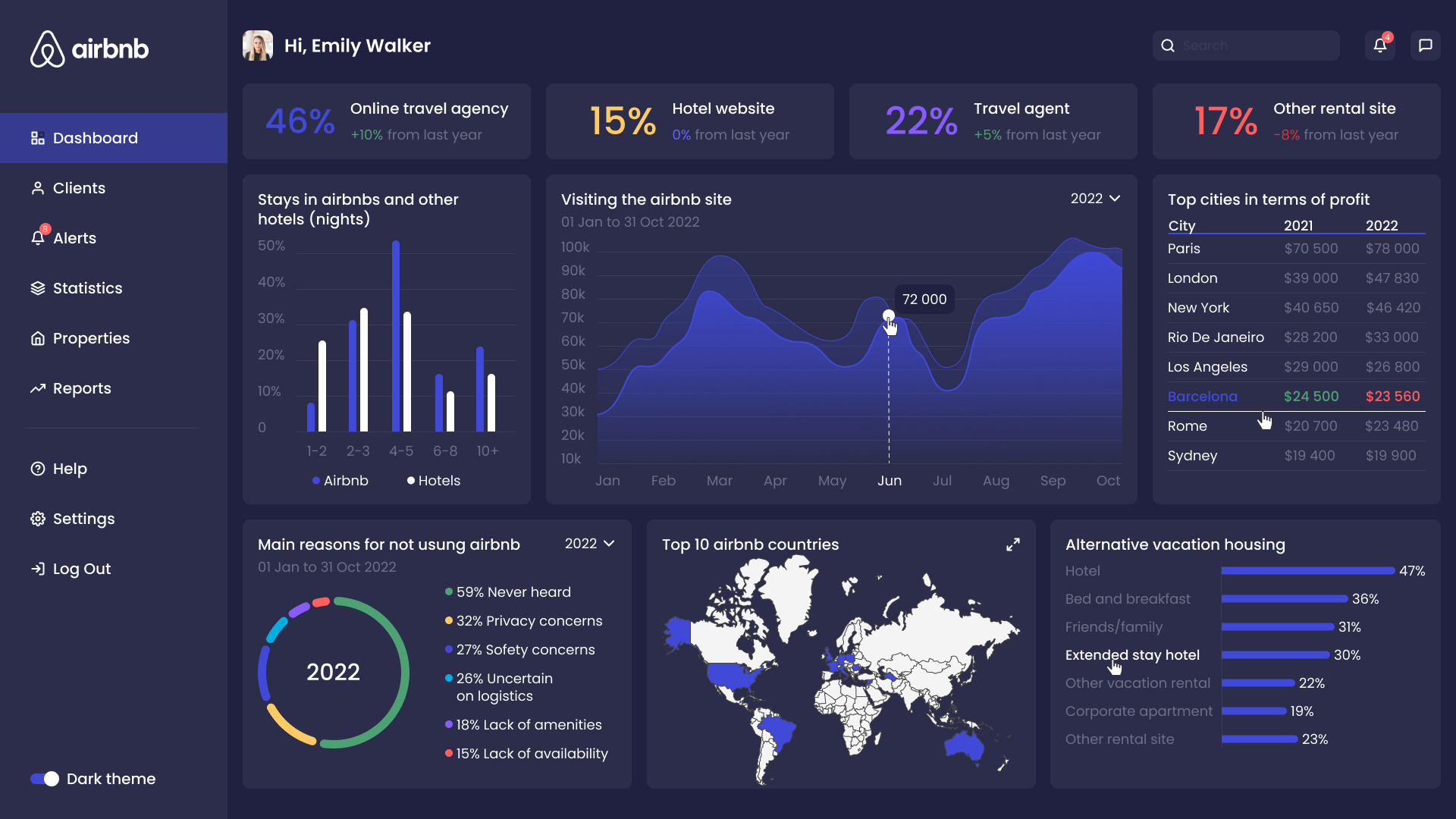Go to the Dashboard menu item
1456x819 pixels.
click(x=114, y=138)
